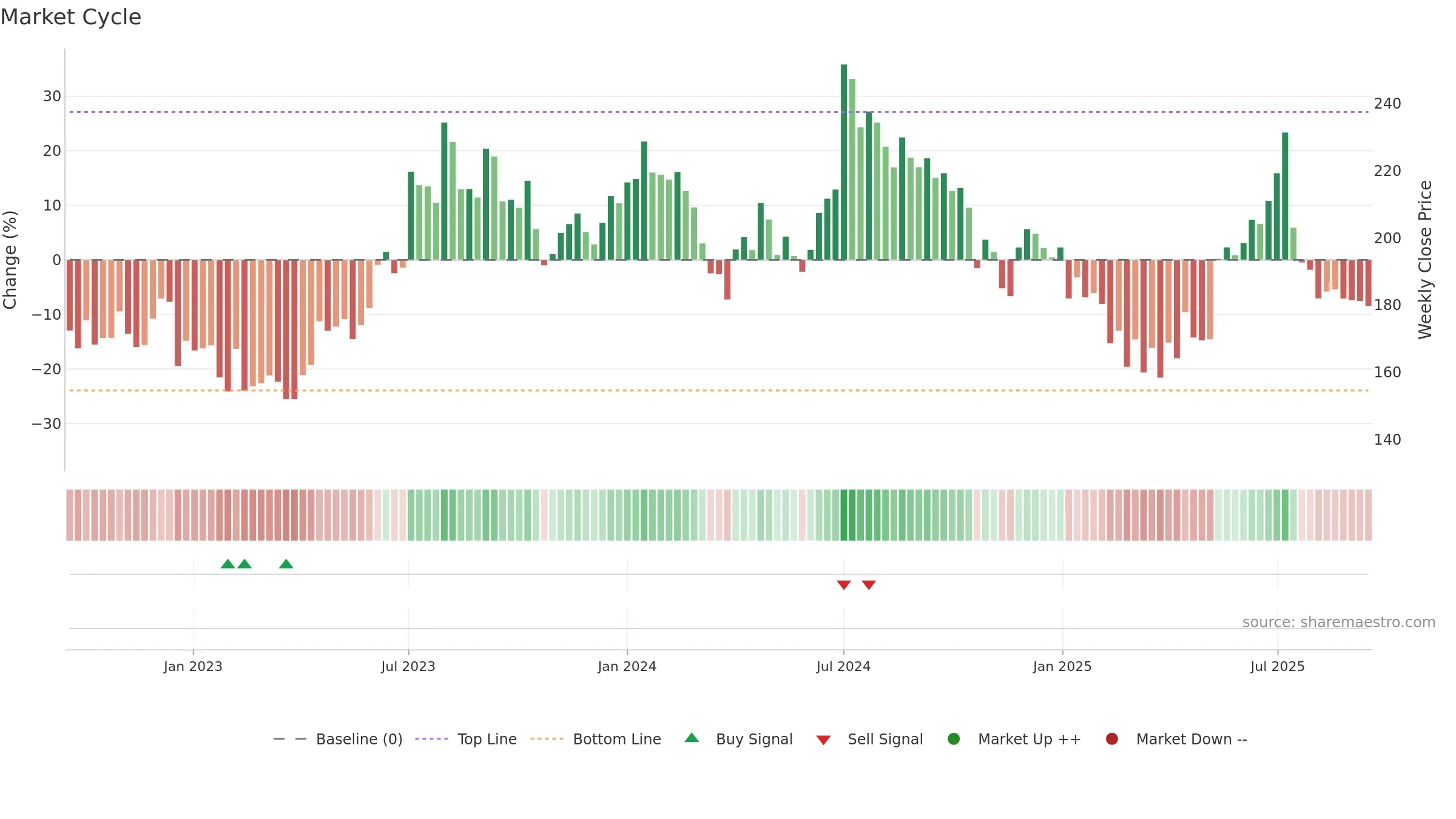Click the 140 tick on the right axis
This screenshot has height=819, width=1456.
coord(1387,439)
